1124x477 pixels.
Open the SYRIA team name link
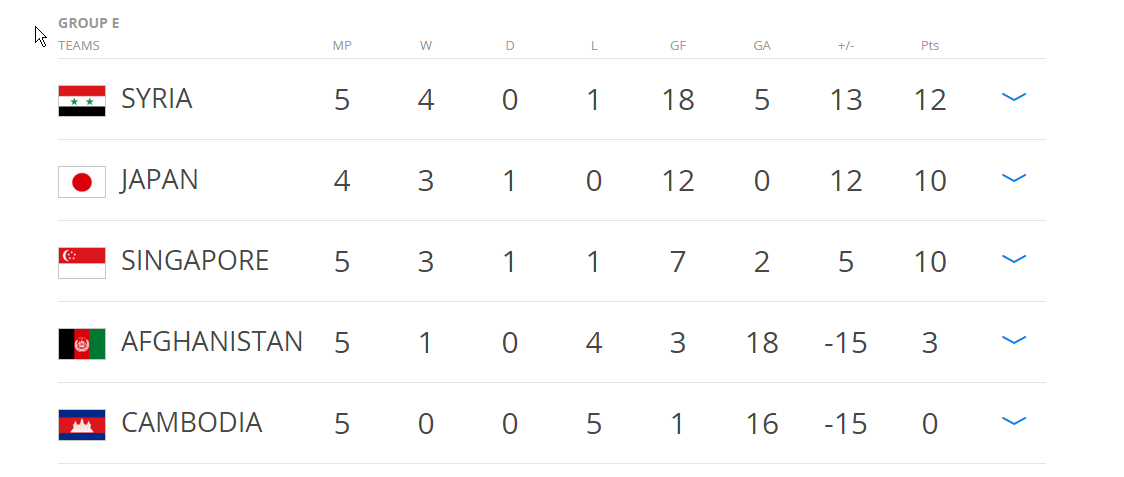pos(156,99)
